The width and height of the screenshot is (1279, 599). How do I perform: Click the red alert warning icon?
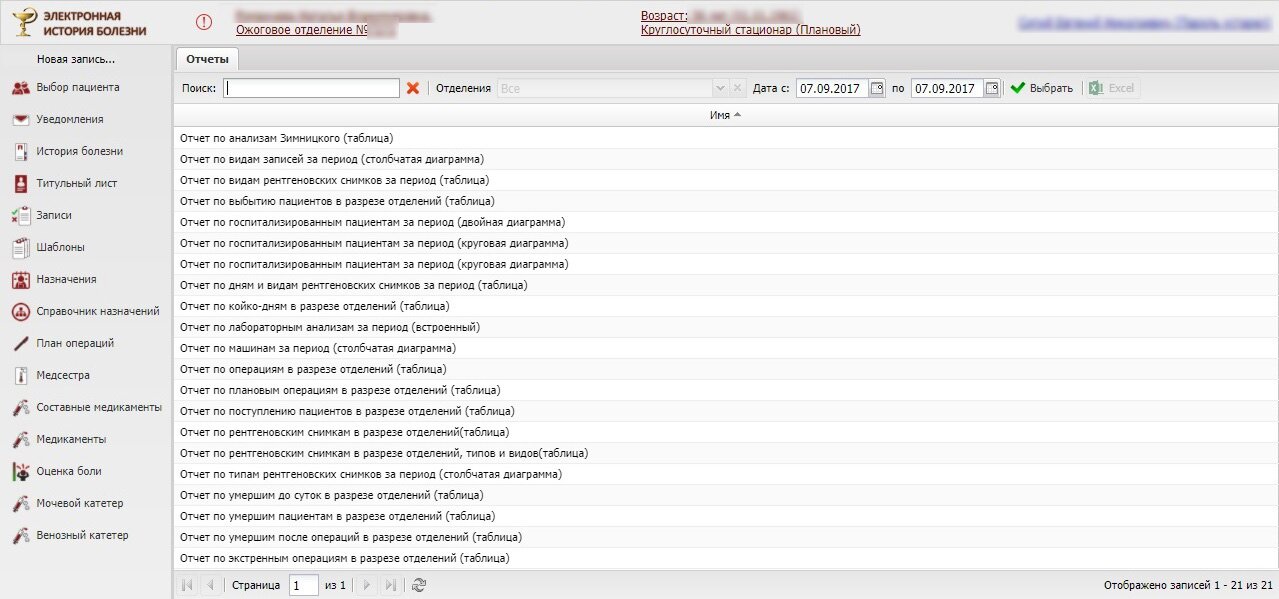tap(204, 22)
